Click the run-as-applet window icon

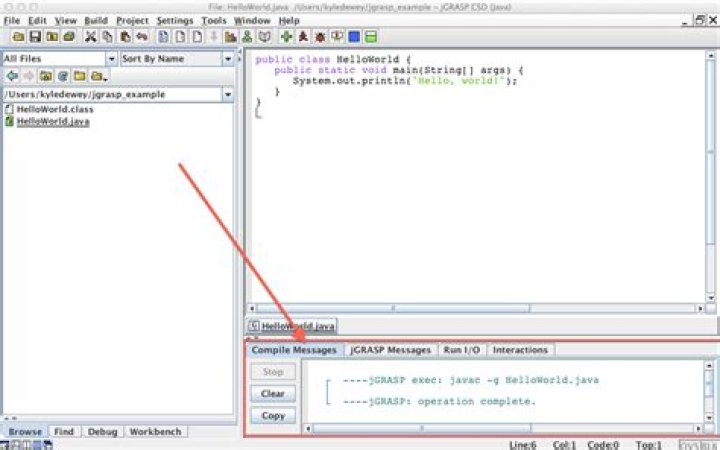337,36
